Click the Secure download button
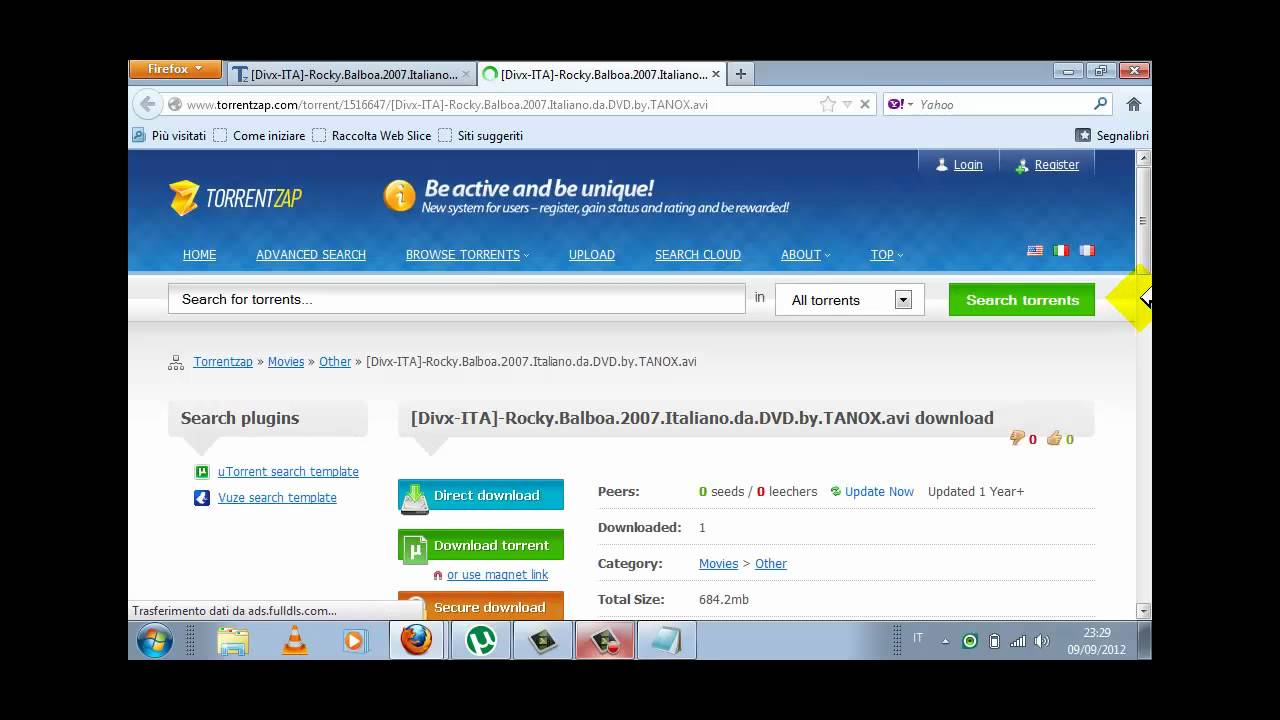Screen dimensions: 1280x720 pyautogui.click(x=481, y=606)
